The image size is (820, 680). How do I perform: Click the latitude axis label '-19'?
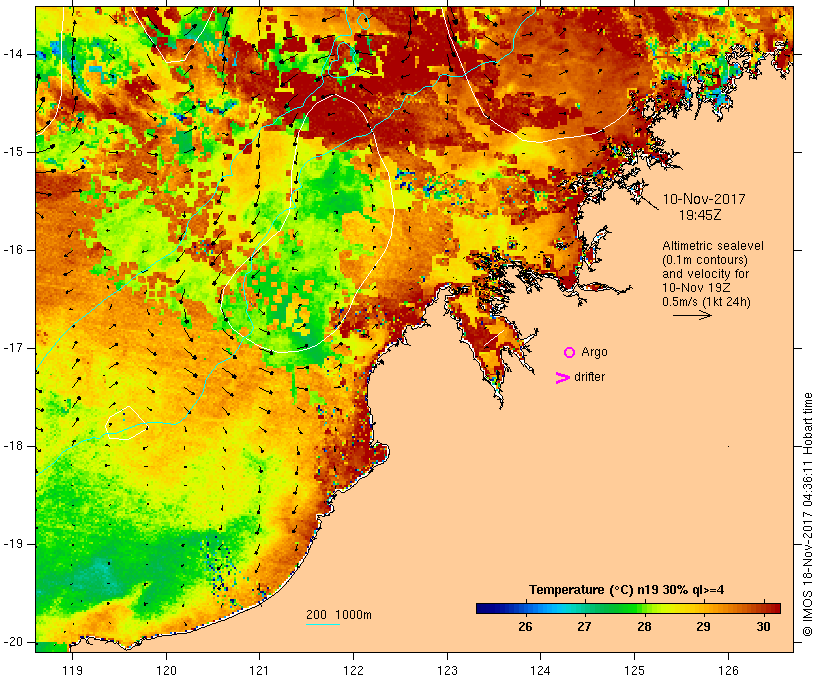tap(13, 545)
